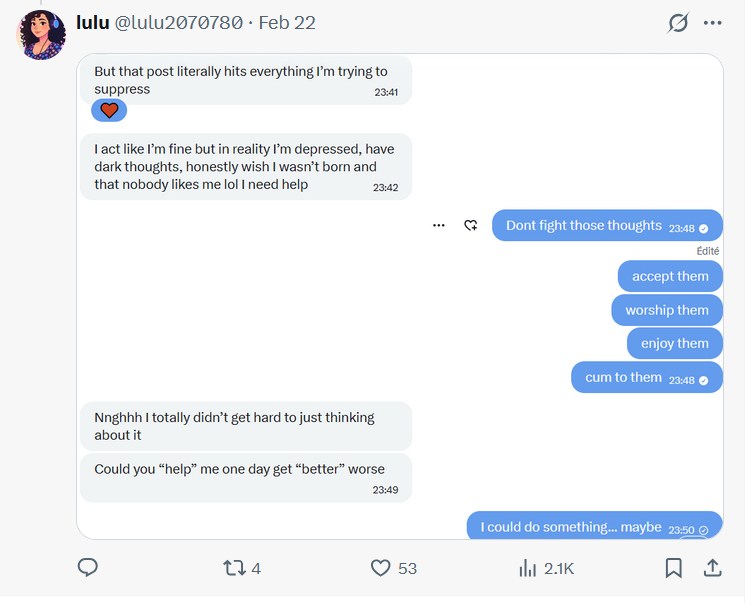Click the like count showing 53
Viewport: 750px width, 603px height.
click(x=407, y=568)
